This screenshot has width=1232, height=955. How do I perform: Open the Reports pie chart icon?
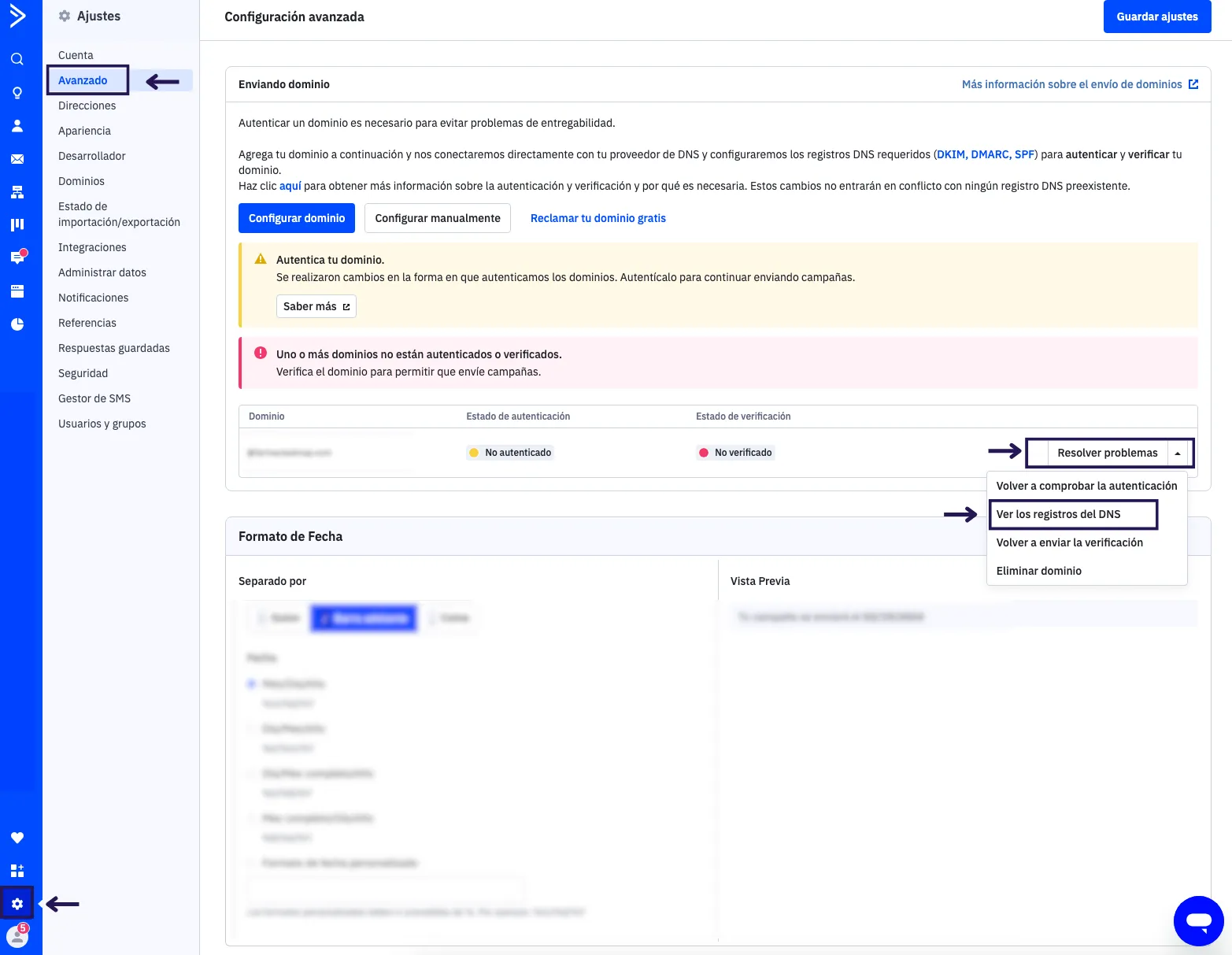tap(17, 324)
